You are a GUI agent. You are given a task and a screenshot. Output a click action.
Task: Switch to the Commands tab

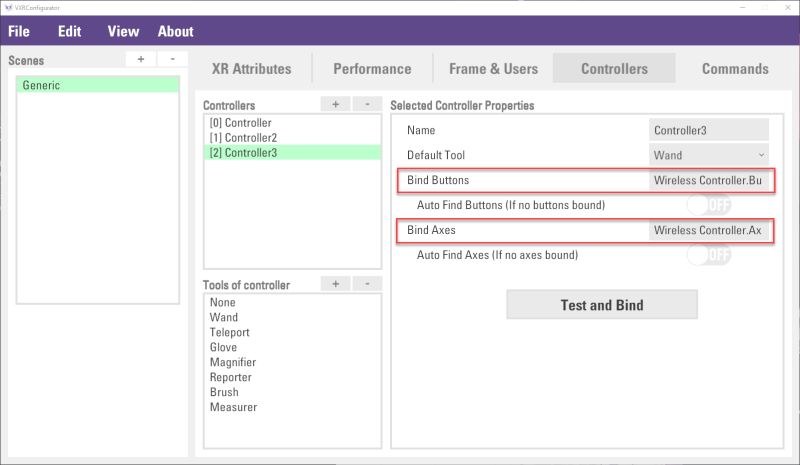pyautogui.click(x=735, y=68)
